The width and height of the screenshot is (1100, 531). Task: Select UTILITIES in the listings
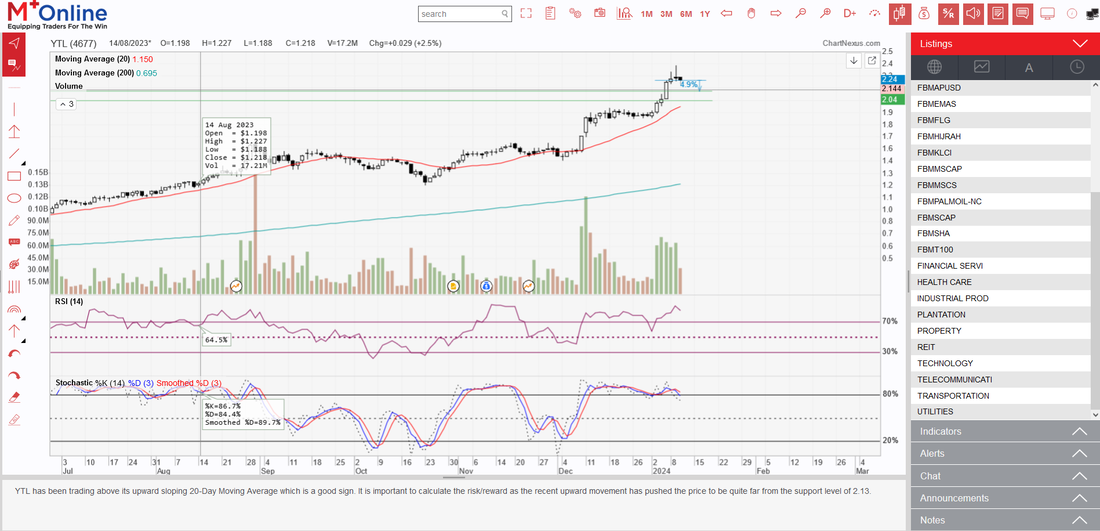click(x=1001, y=412)
